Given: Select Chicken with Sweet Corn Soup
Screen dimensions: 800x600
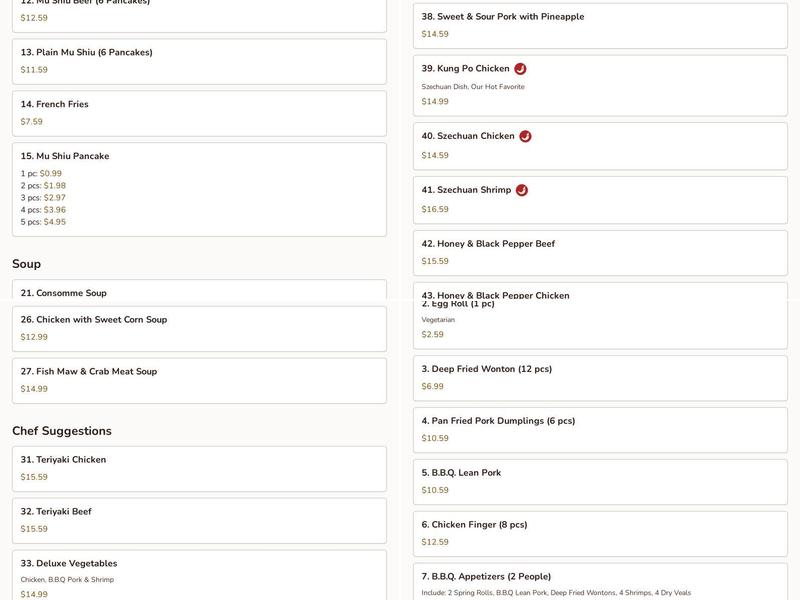Looking at the screenshot, I should pyautogui.click(x=199, y=328).
